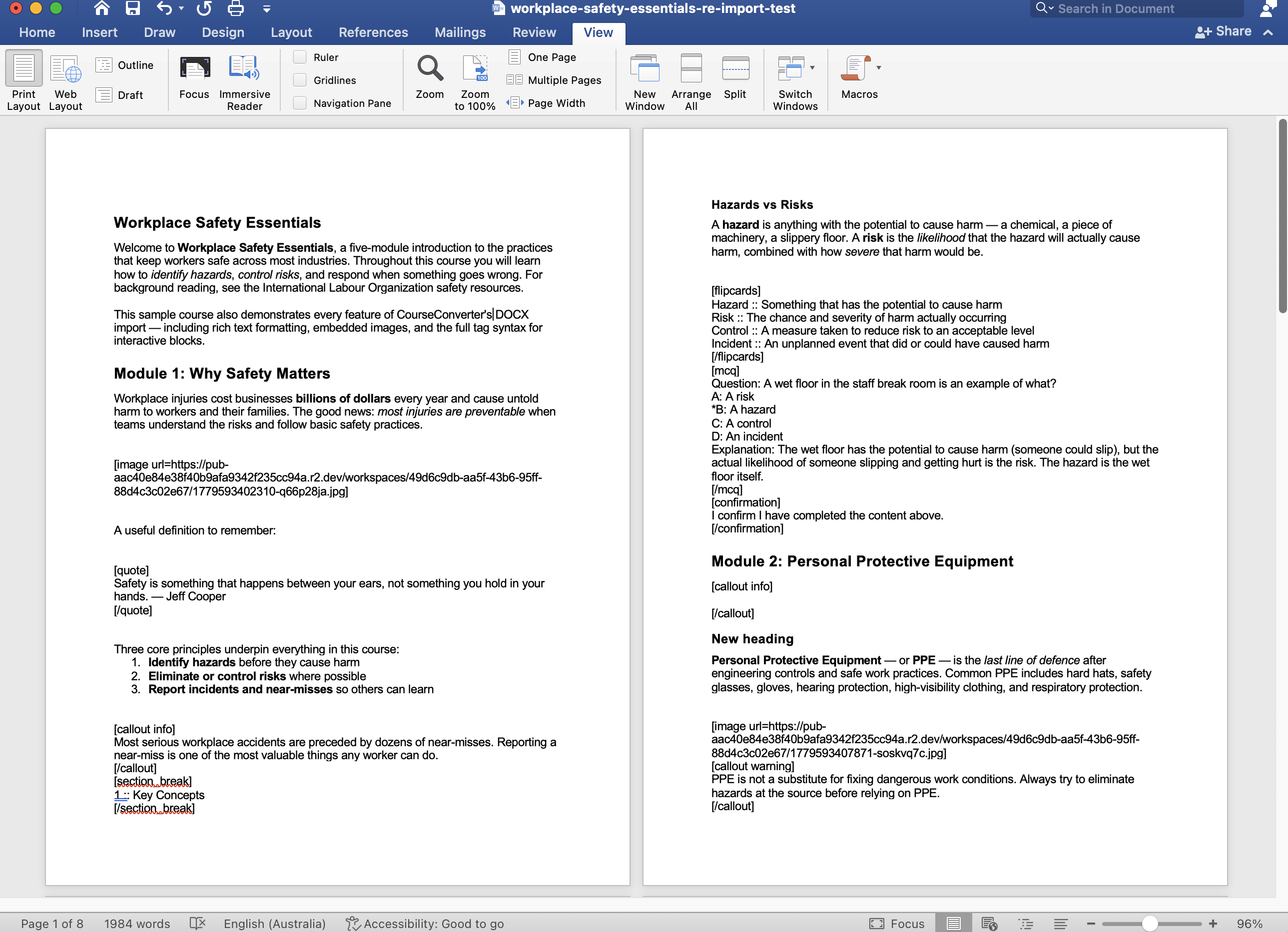The image size is (1288, 932).
Task: Click the Macros icon
Action: 856,69
